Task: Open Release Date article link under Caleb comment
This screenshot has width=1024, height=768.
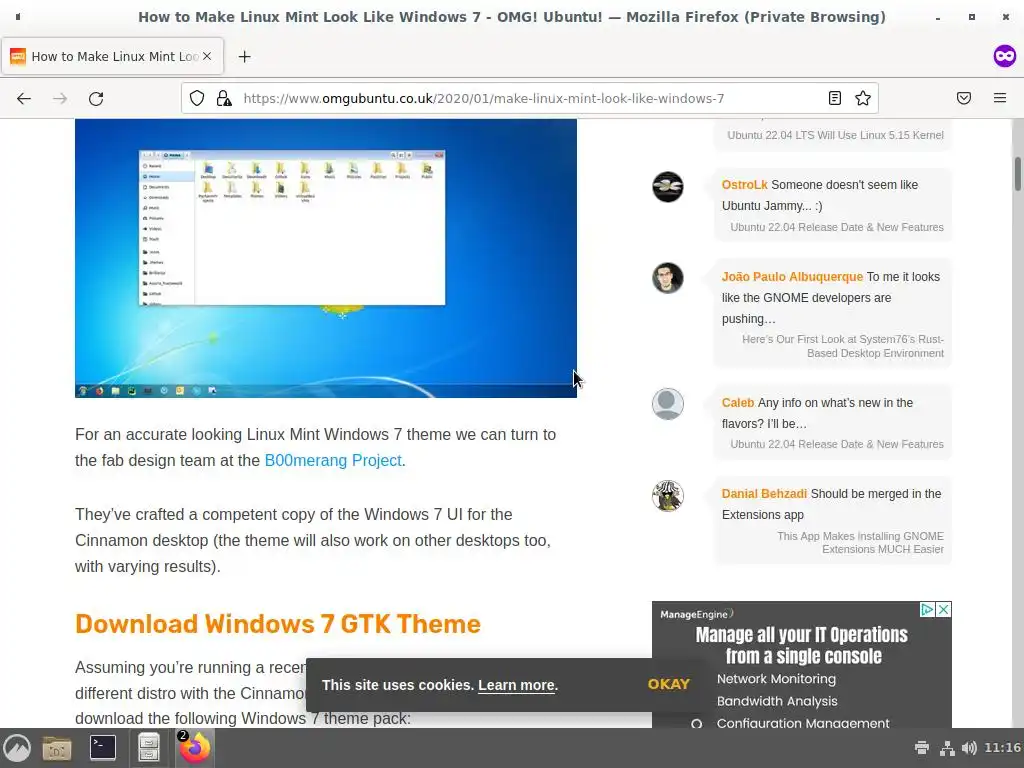Action: (837, 444)
